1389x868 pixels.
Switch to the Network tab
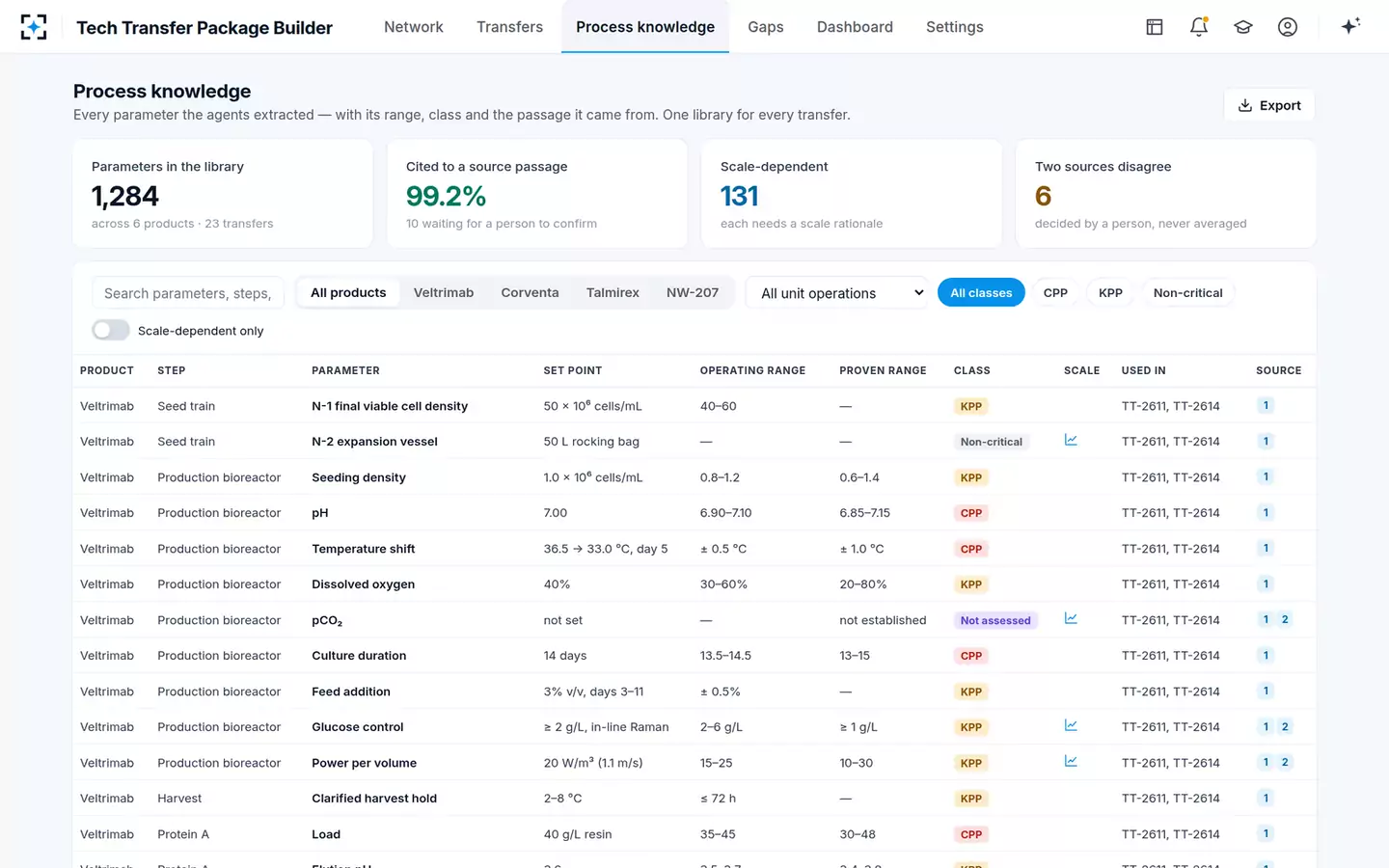click(x=414, y=27)
